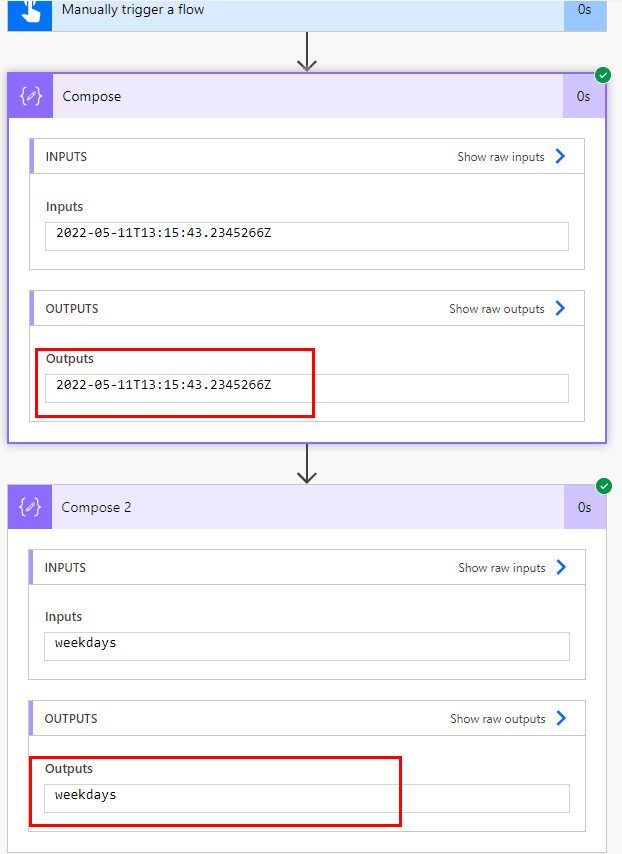Click 'Show raw inputs' link in Compose

click(x=501, y=157)
